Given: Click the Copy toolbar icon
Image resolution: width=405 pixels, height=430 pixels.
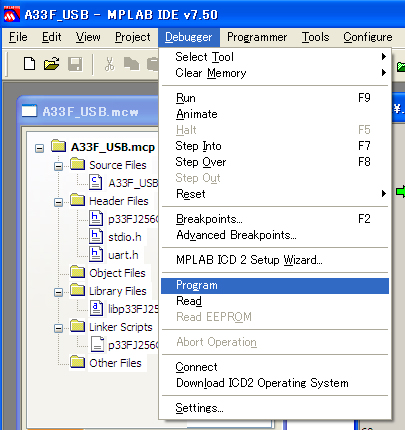Looking at the screenshot, I should [131, 64].
